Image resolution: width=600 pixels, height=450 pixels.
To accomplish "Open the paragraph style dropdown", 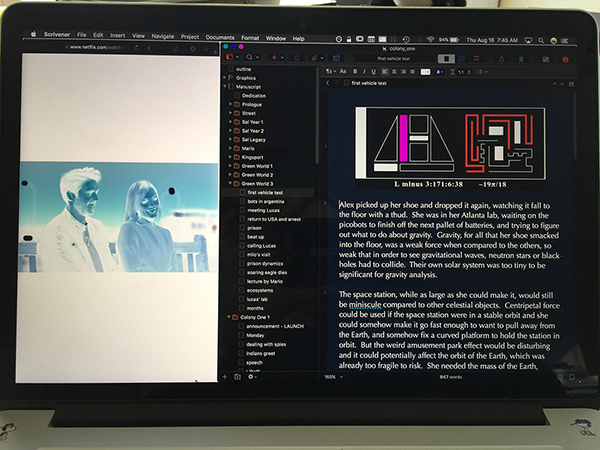I will point(331,71).
